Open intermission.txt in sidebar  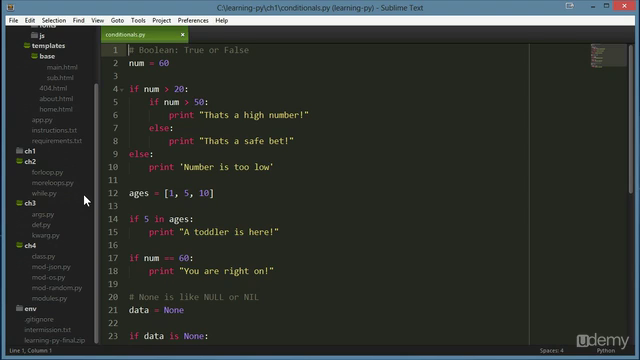(x=47, y=330)
